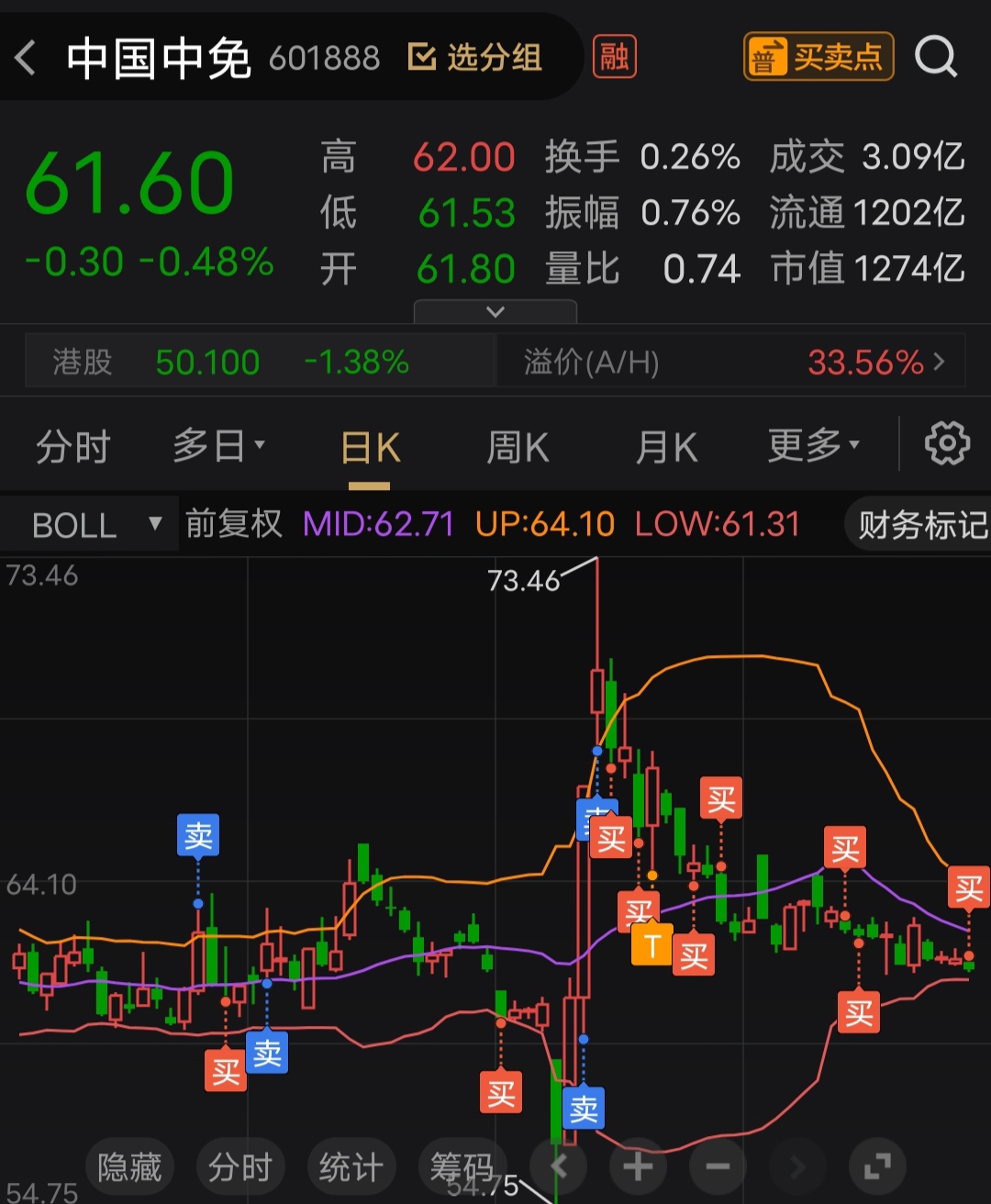Image resolution: width=991 pixels, height=1204 pixels.
Task: Move chart right with arrow button
Action: click(x=797, y=1167)
